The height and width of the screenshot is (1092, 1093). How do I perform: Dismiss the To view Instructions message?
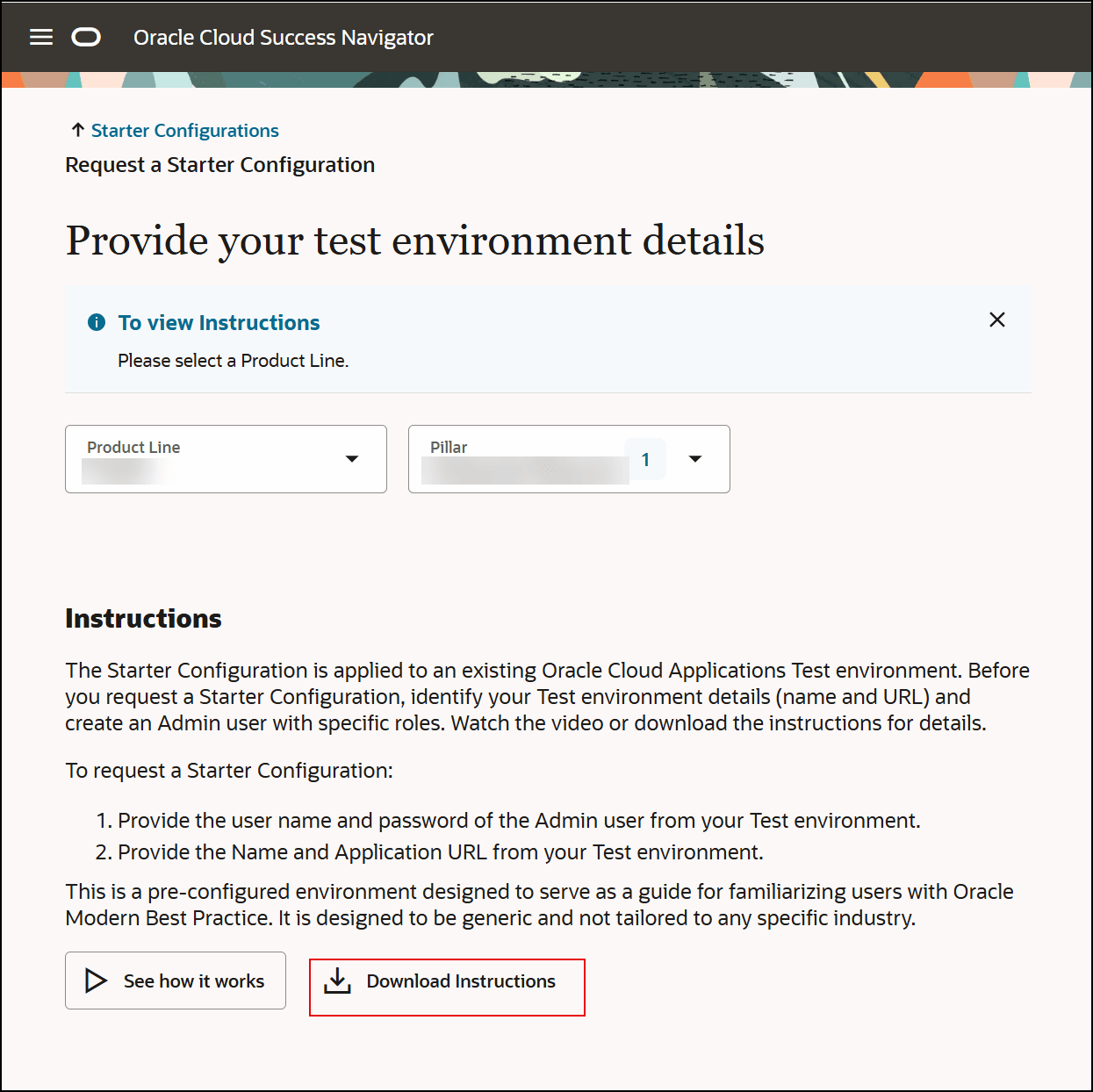(997, 320)
